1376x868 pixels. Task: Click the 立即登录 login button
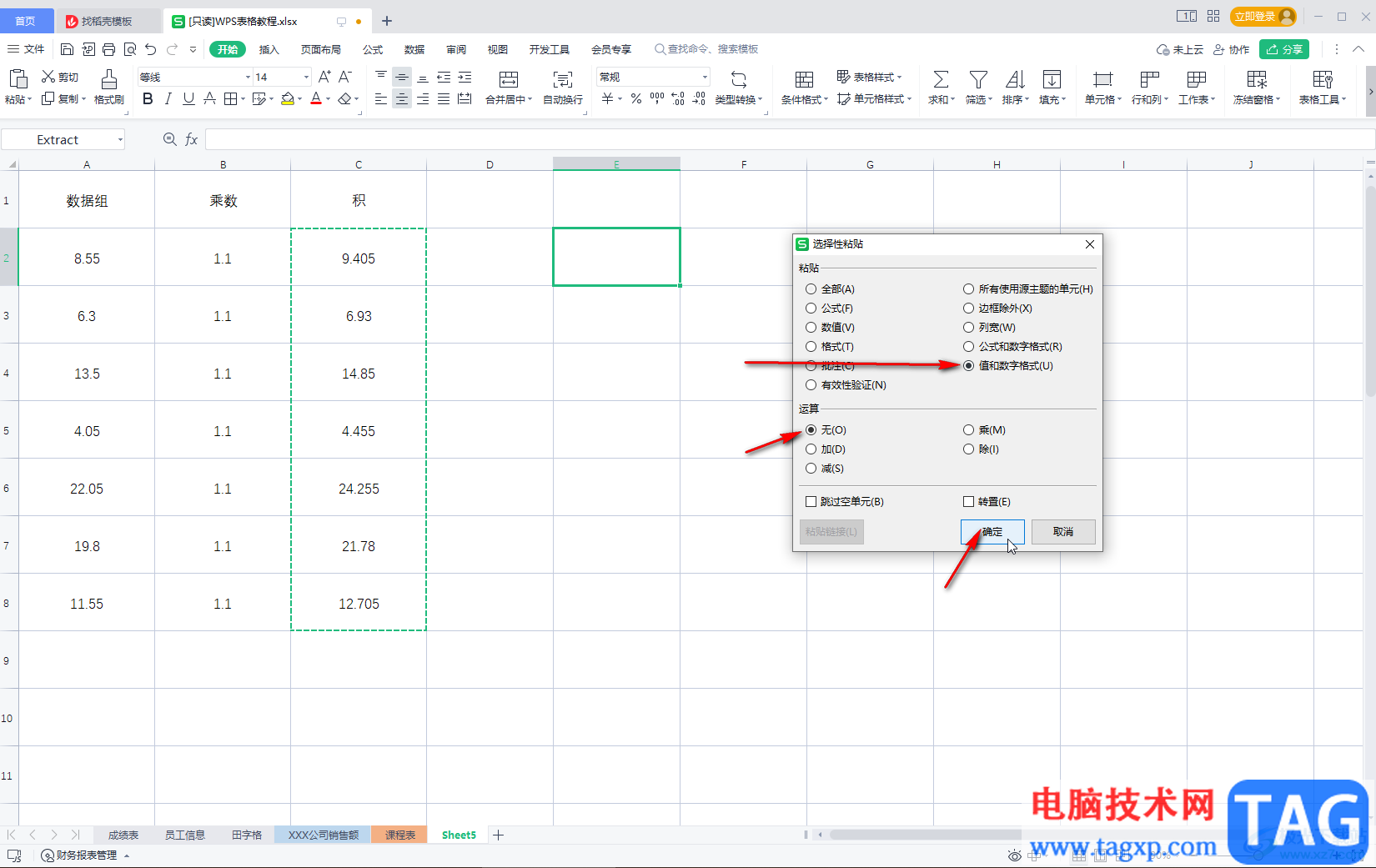coord(1263,17)
